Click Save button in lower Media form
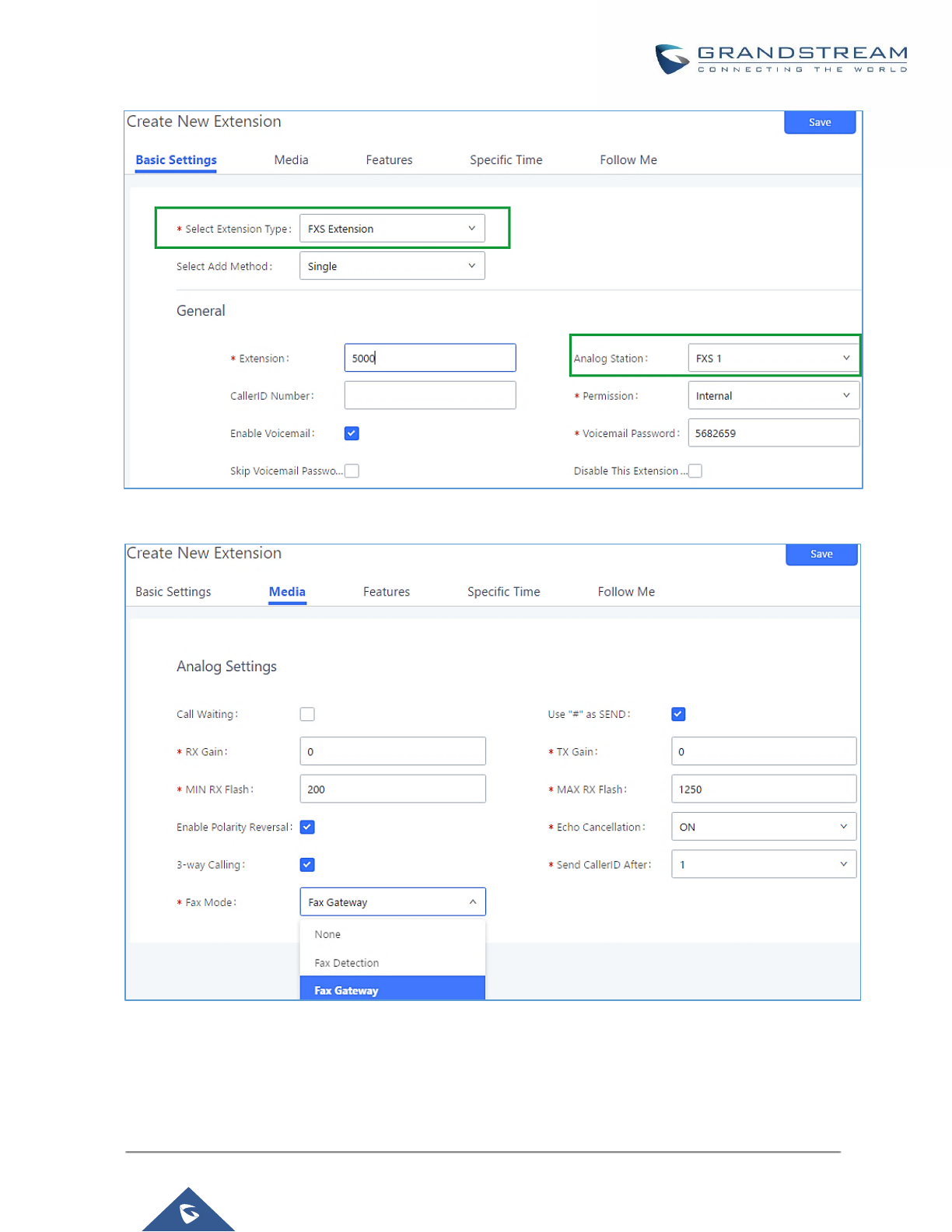The height and width of the screenshot is (1232, 952). click(x=821, y=554)
